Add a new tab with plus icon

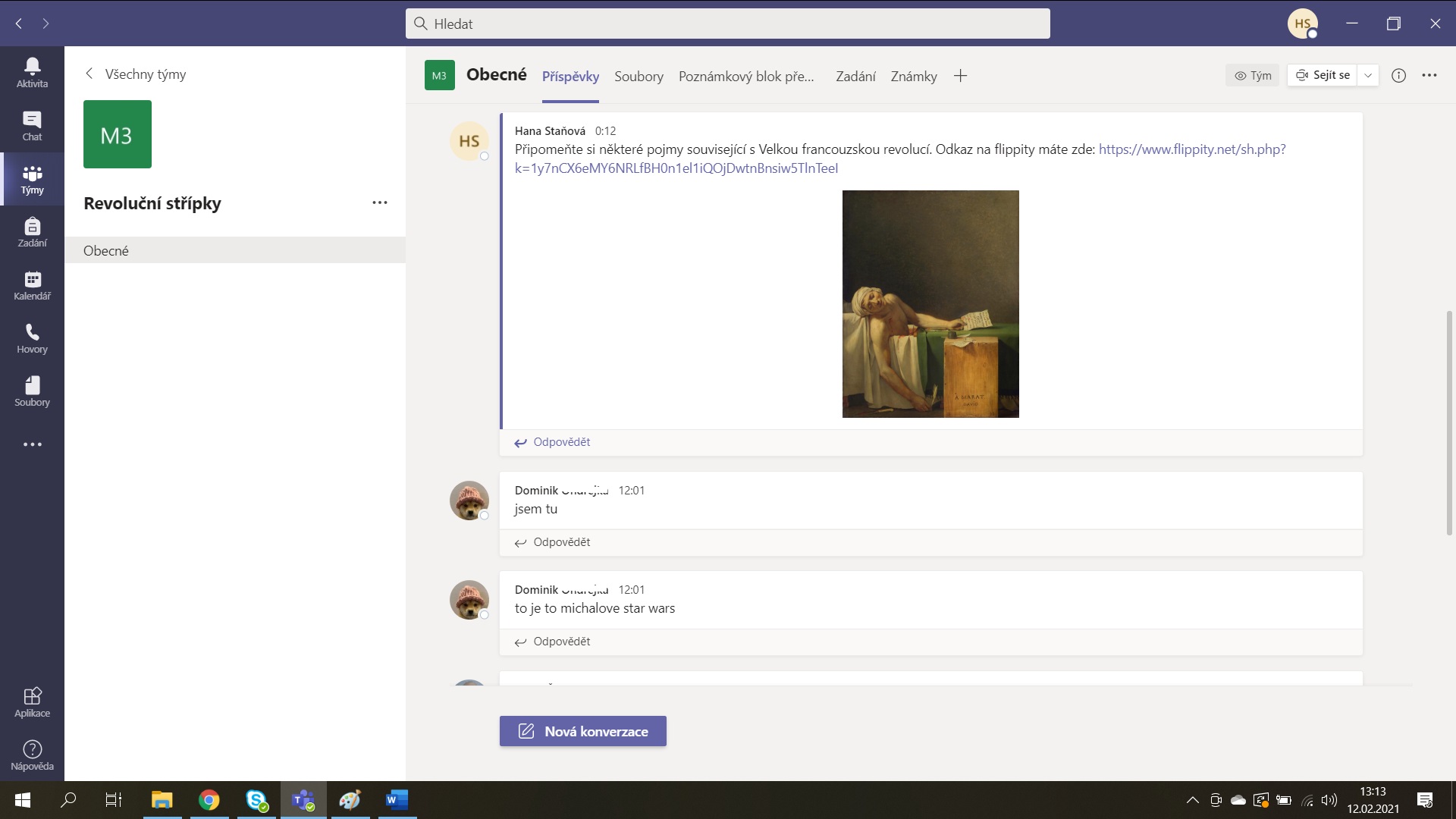pos(960,76)
